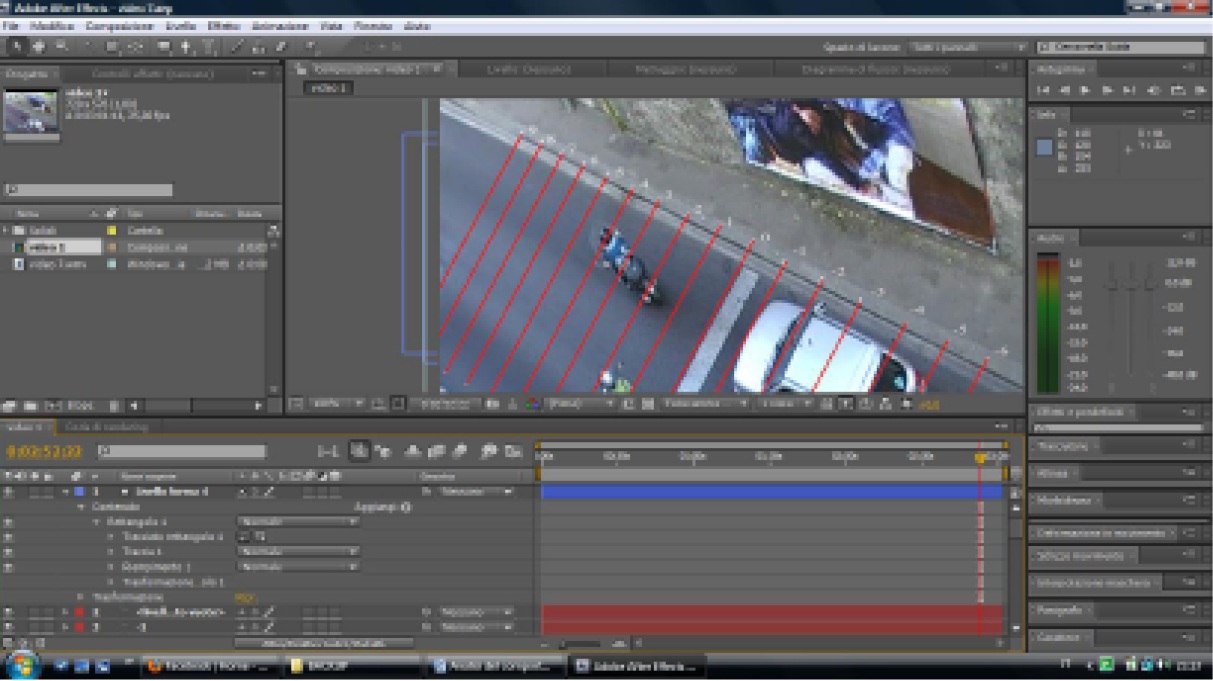The image size is (1213, 681).
Task: Click the new folder icon in Project panel
Action: pos(29,406)
